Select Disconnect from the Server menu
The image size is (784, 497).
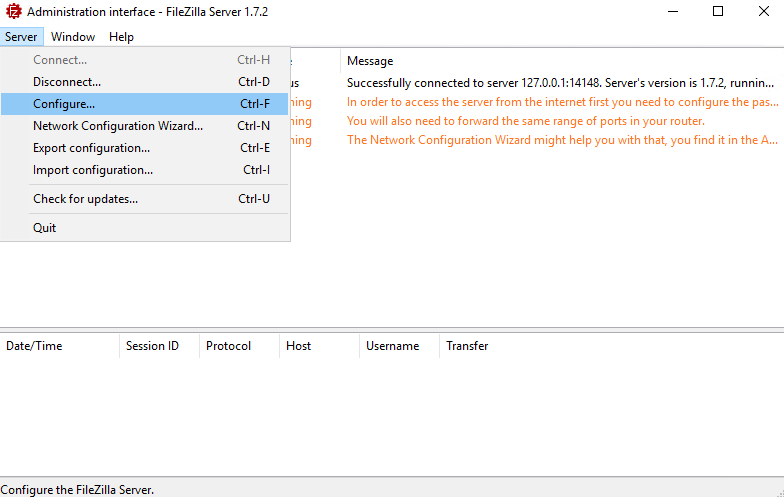click(67, 82)
